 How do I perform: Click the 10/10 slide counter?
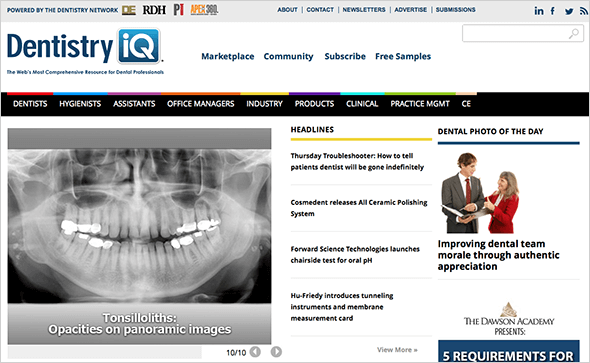click(x=236, y=352)
